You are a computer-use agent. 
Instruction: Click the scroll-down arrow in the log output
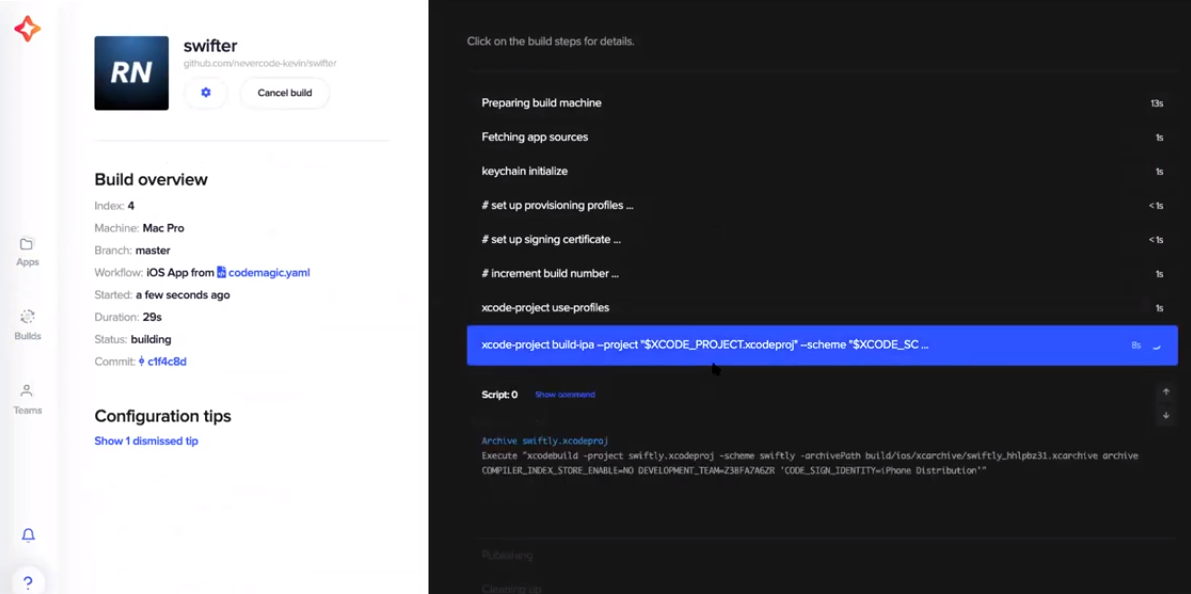pyautogui.click(x=1166, y=414)
